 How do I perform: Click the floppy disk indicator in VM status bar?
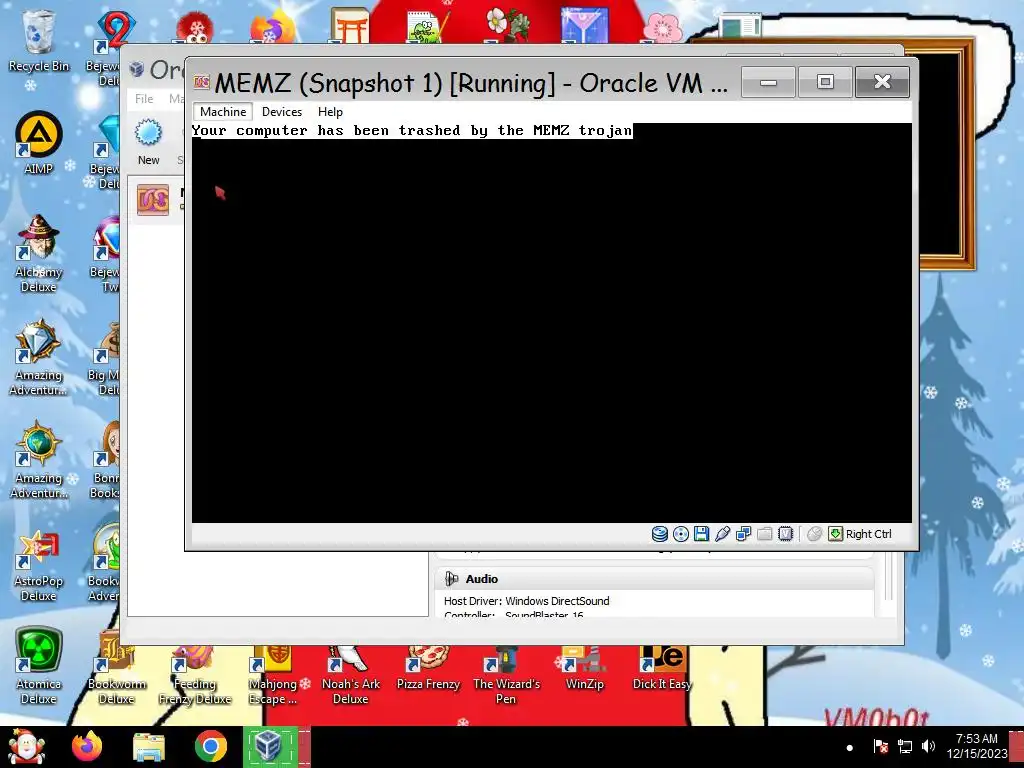point(701,534)
